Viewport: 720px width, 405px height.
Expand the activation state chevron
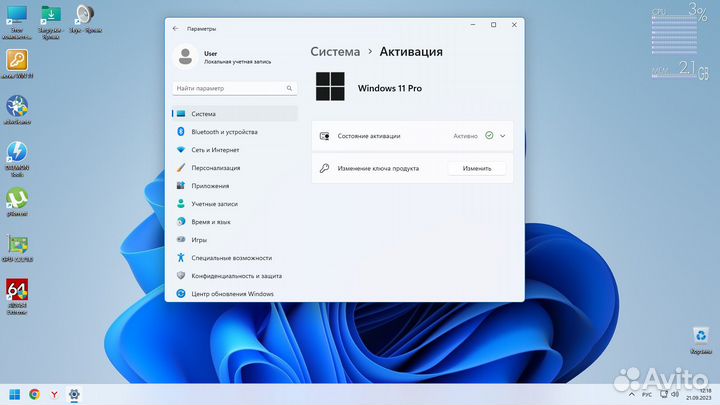pyautogui.click(x=503, y=135)
